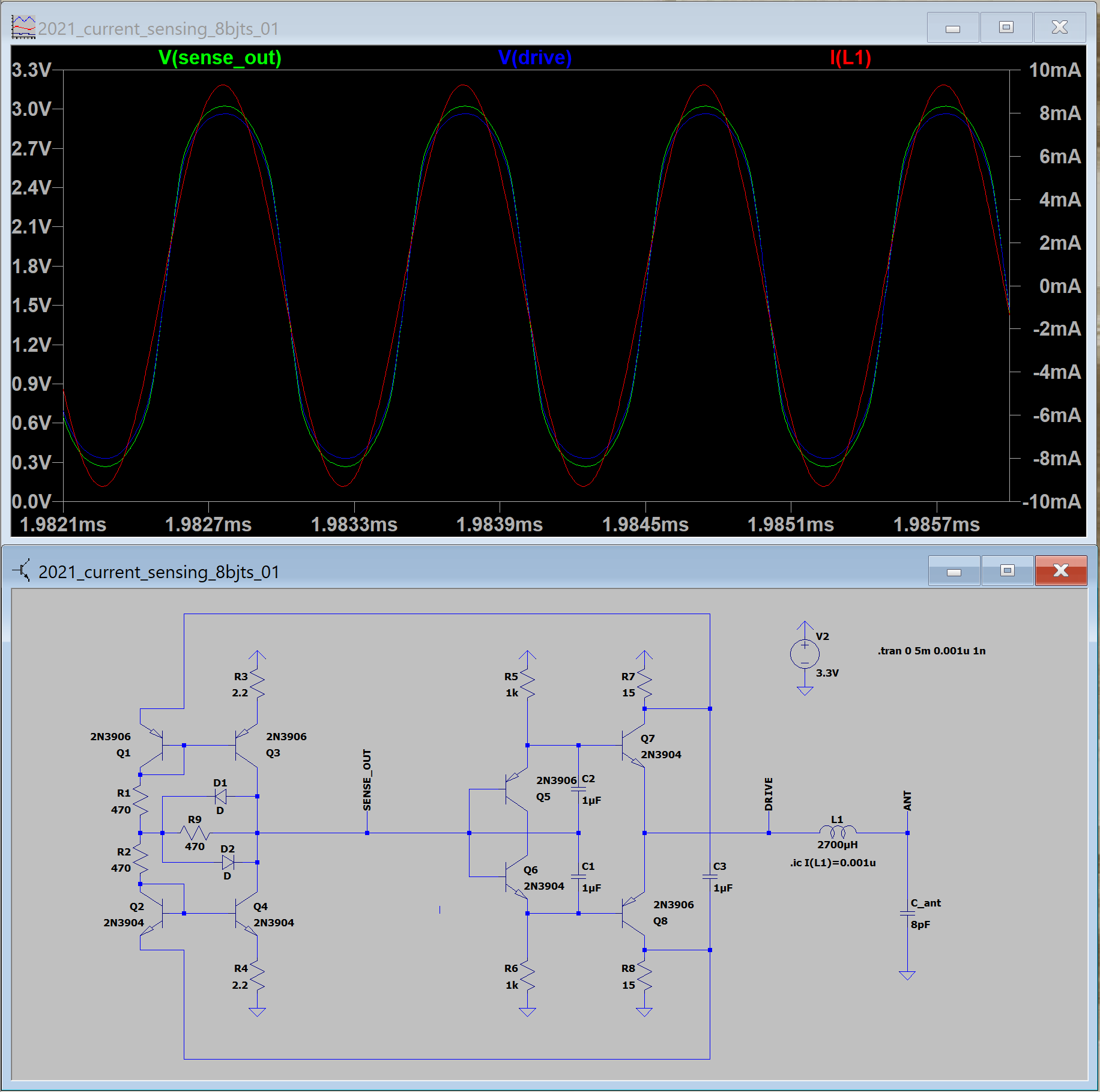Maximize the schematic window
Viewport: 1100px width, 1092px height.
1008,570
